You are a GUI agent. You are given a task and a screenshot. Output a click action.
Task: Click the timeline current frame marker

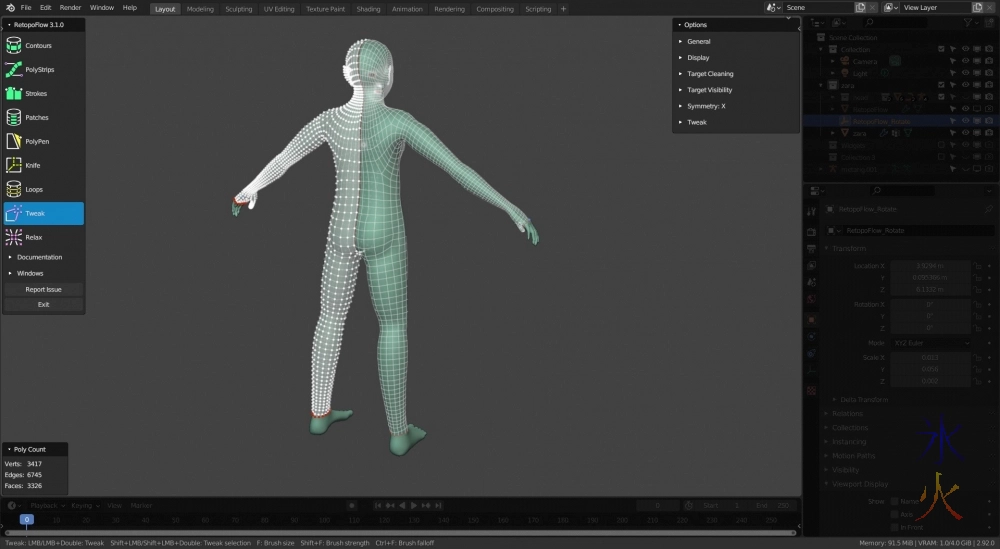pyautogui.click(x=26, y=520)
